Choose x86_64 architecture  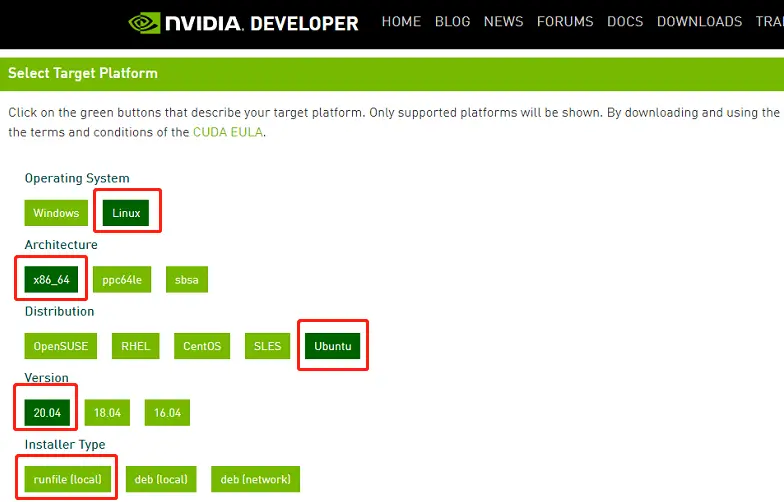52,280
